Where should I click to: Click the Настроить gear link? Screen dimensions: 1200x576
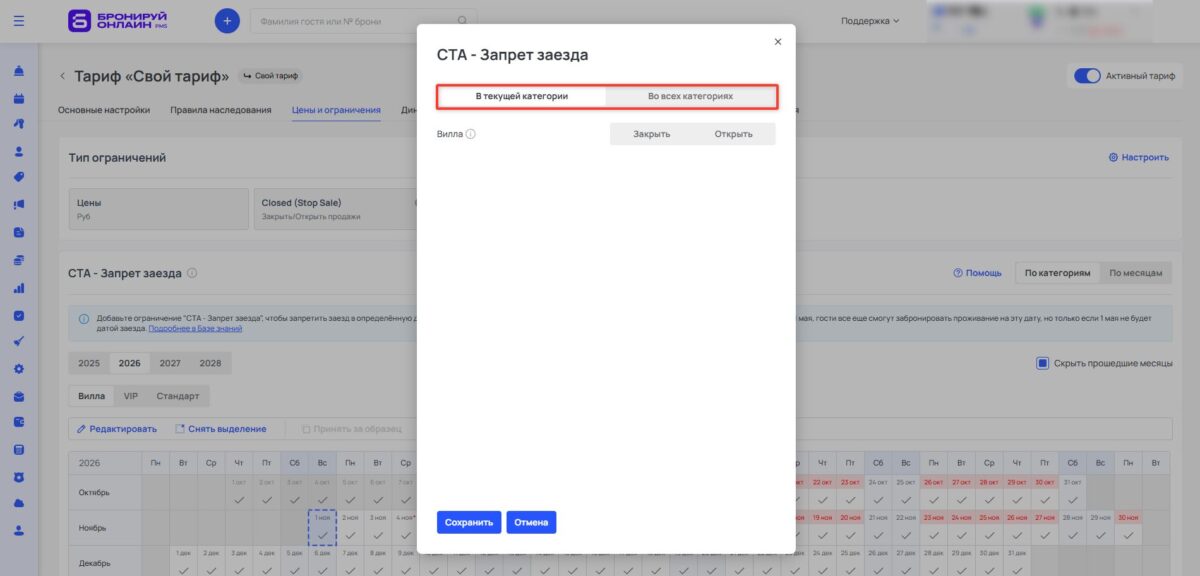point(1138,158)
